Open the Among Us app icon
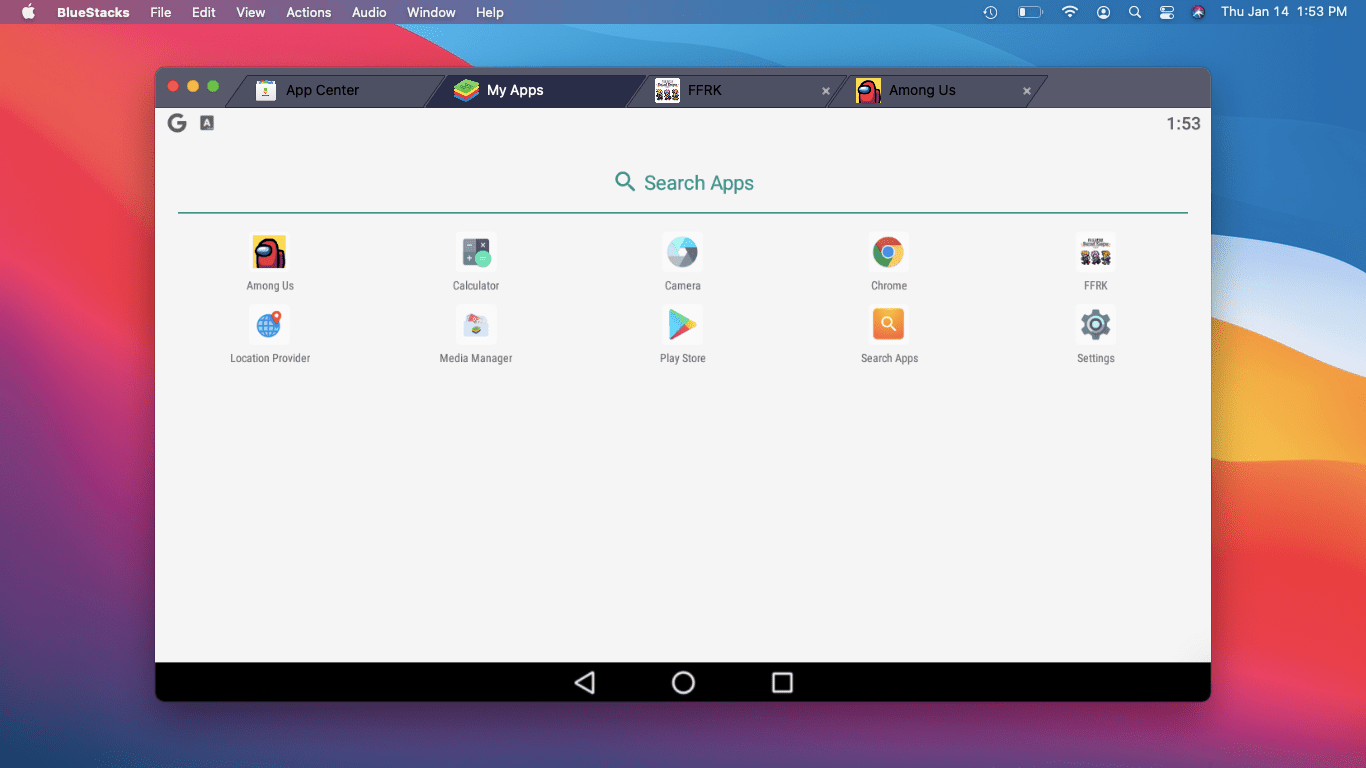The height and width of the screenshot is (768, 1366). [269, 252]
